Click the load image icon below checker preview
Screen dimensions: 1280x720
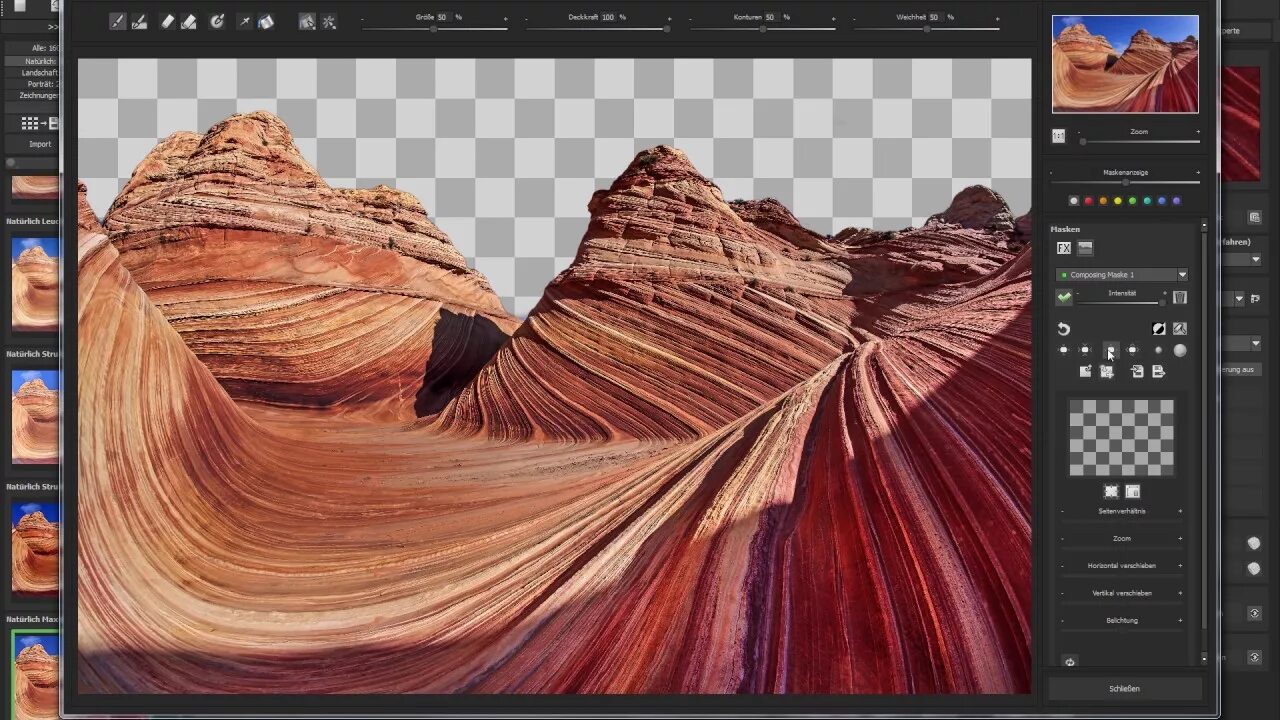[x=1132, y=491]
